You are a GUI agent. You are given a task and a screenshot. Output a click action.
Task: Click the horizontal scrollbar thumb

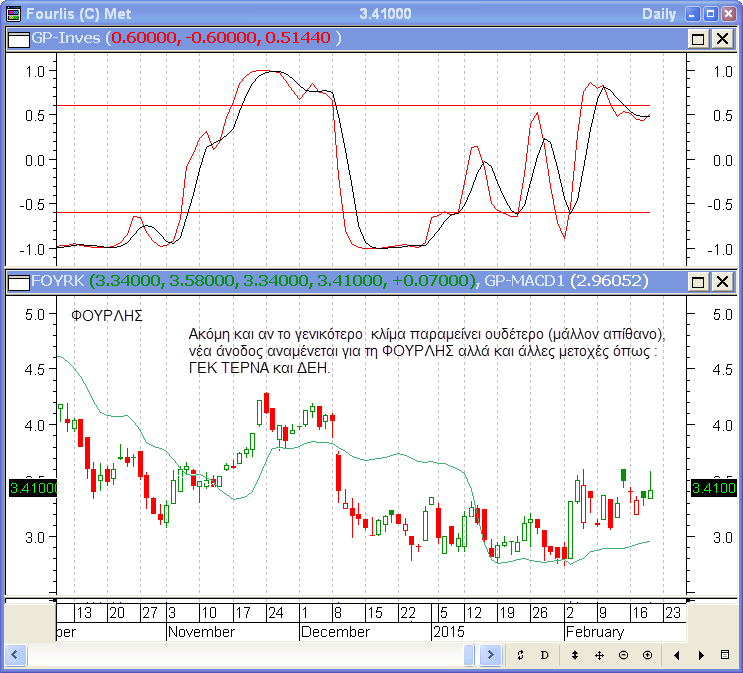point(469,655)
